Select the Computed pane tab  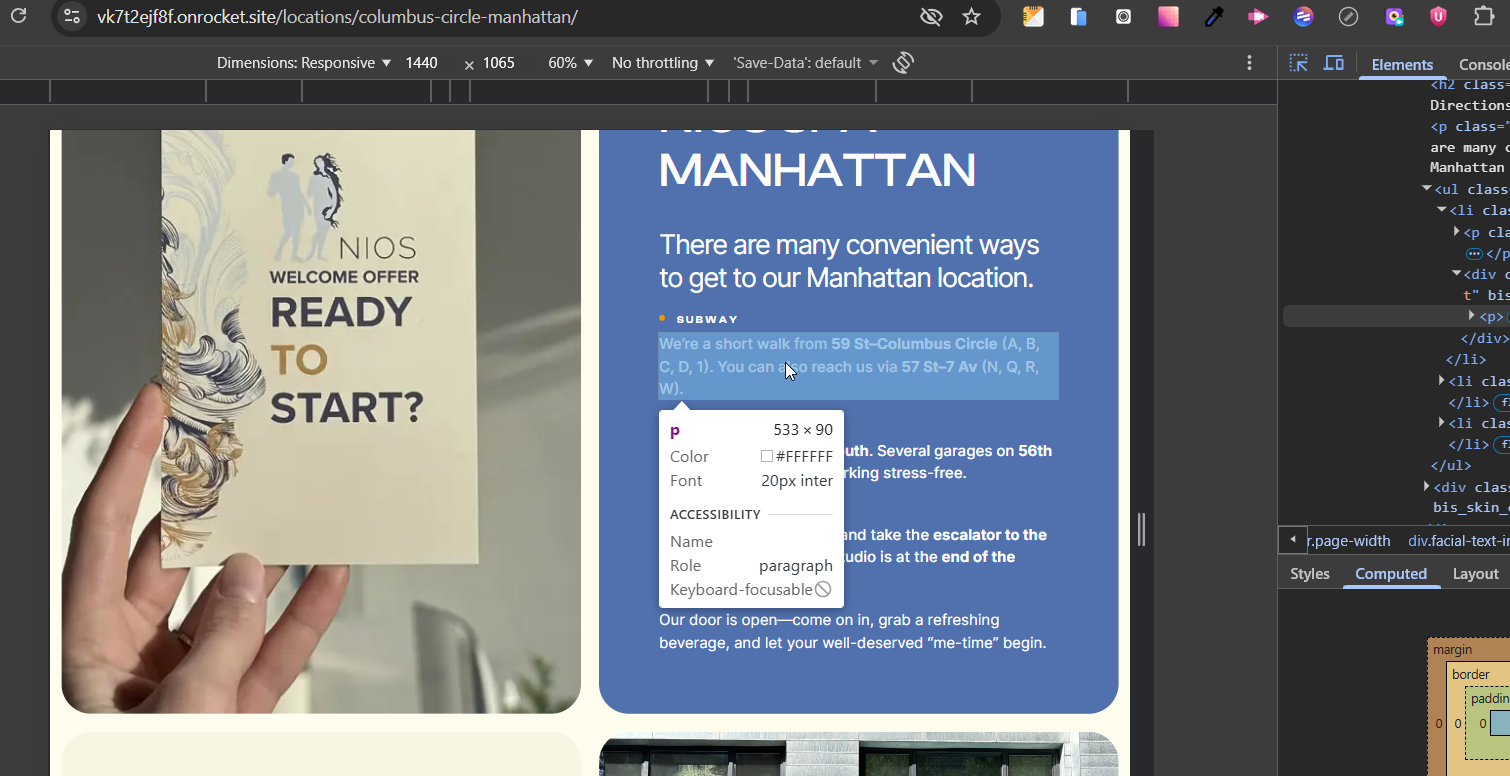[1391, 574]
